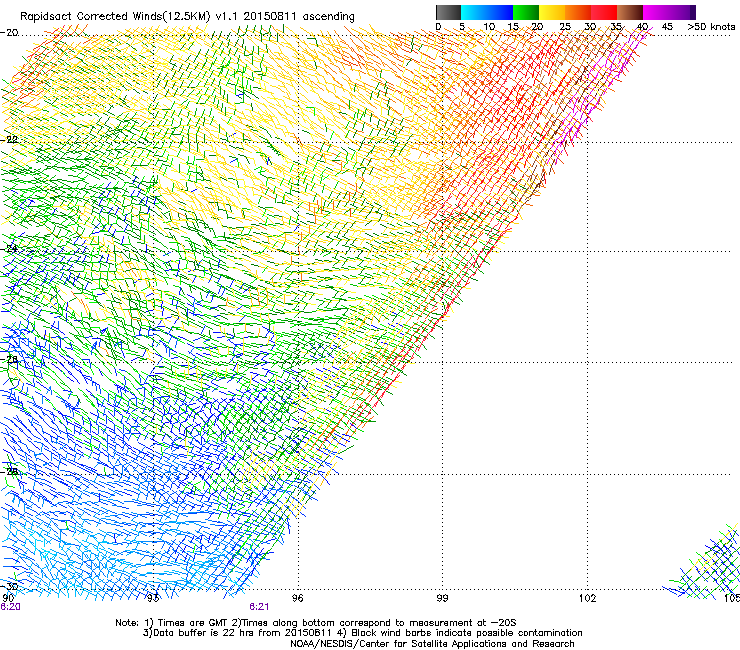Click the '102' longitude axis label
This screenshot has height=650, width=740.
click(x=588, y=598)
